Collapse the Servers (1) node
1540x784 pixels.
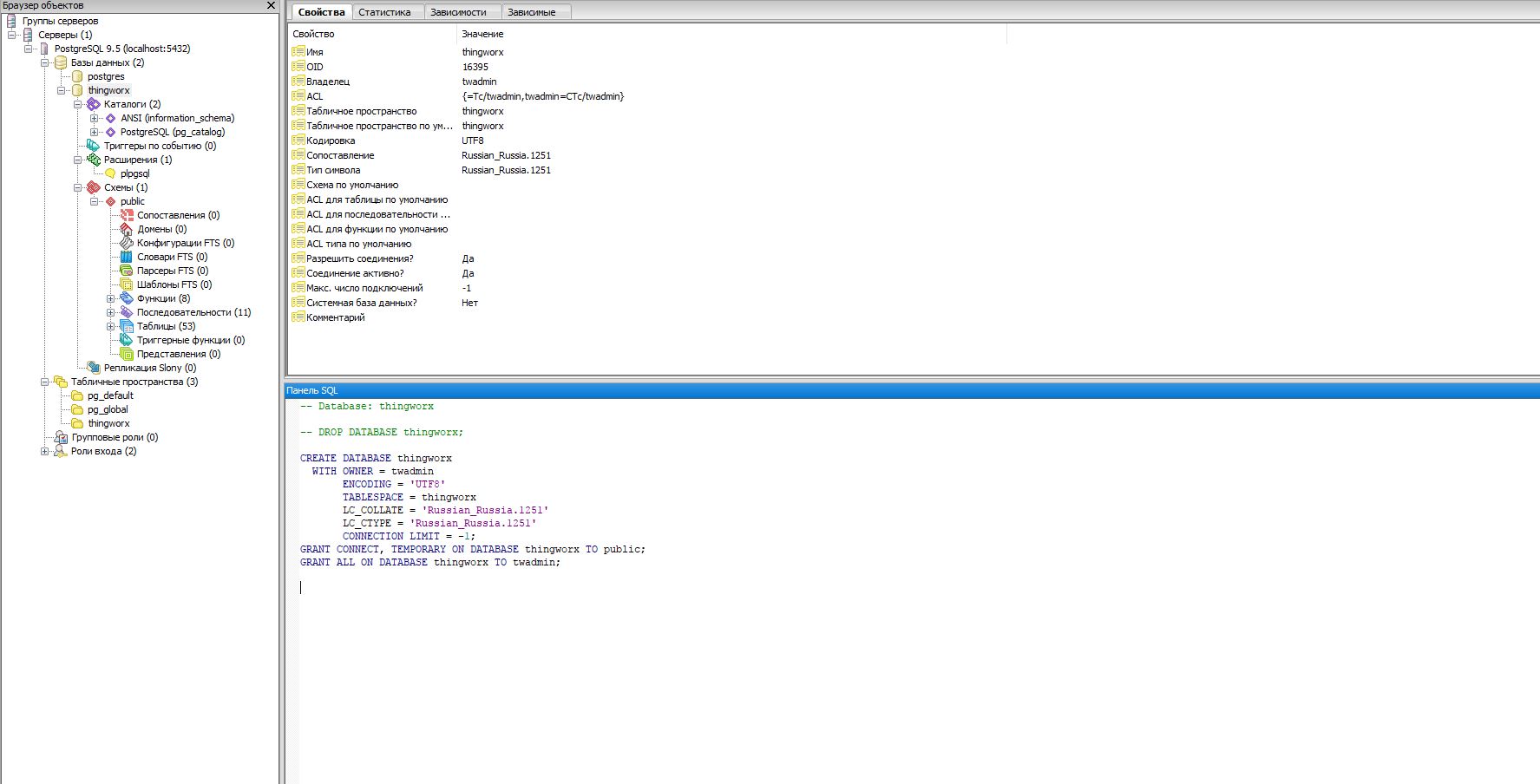11,35
